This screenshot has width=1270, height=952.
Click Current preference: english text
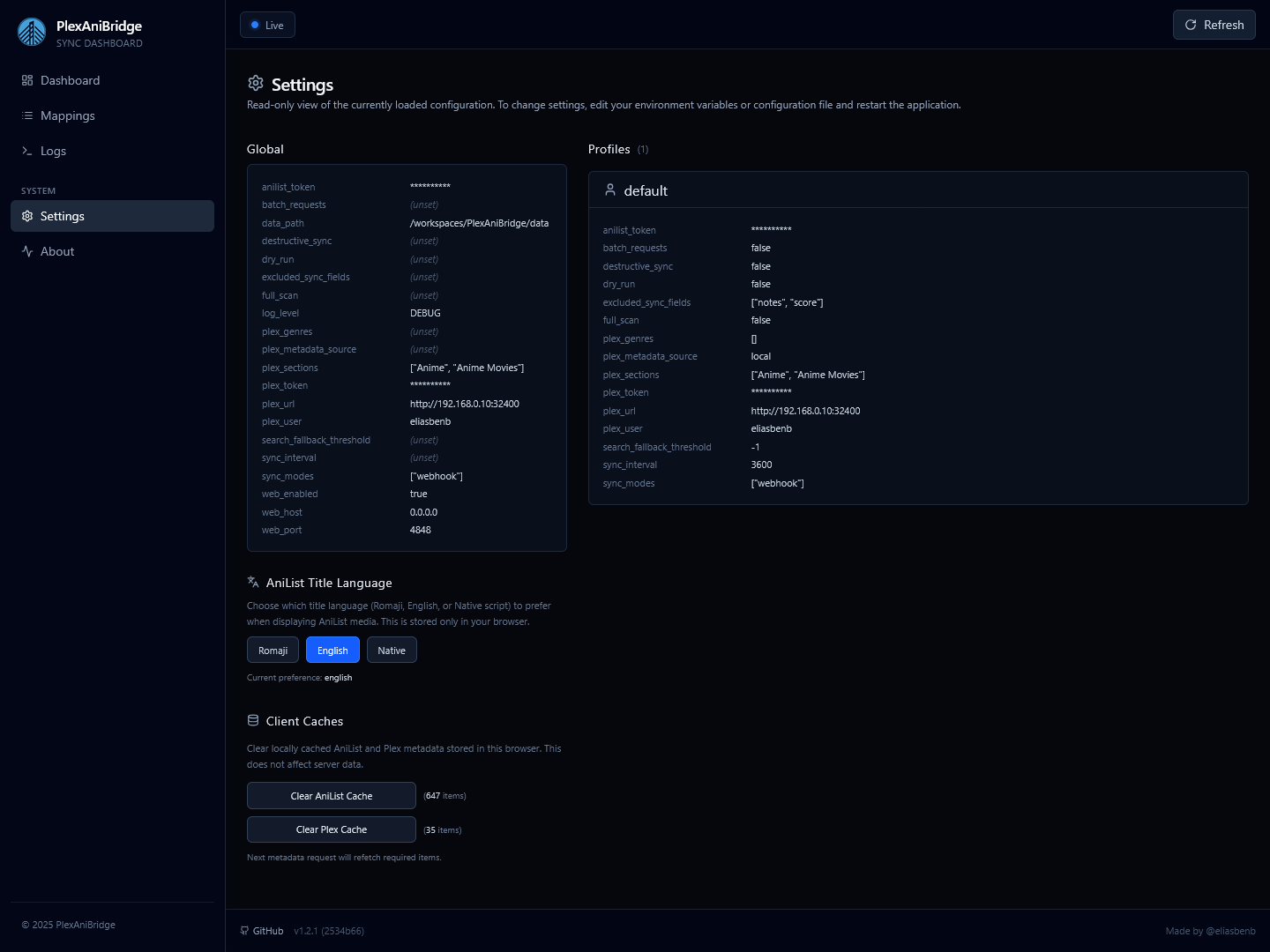pos(300,678)
